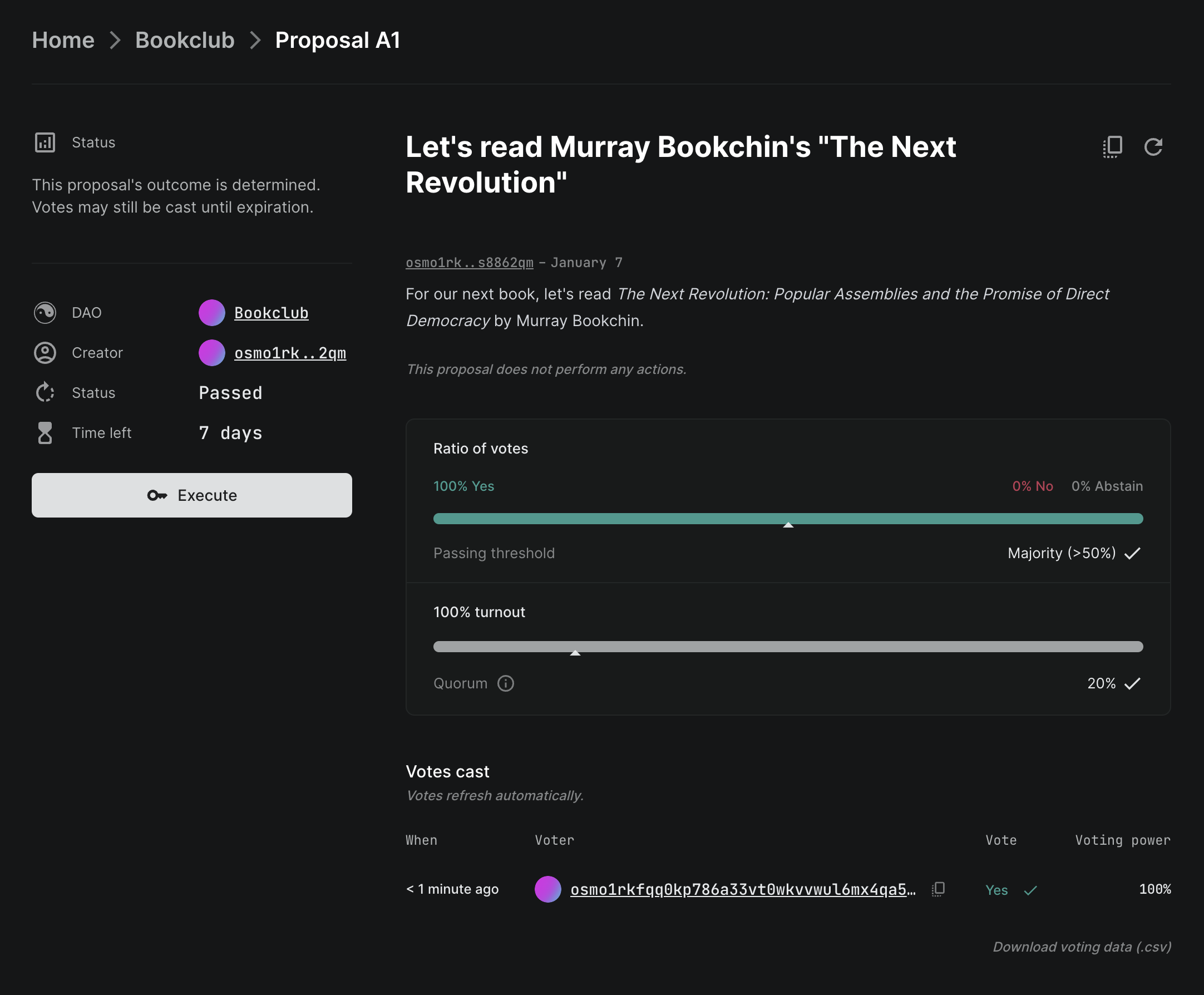Image resolution: width=1204 pixels, height=995 pixels.
Task: Click the refresh proposal icon
Action: tap(1152, 147)
